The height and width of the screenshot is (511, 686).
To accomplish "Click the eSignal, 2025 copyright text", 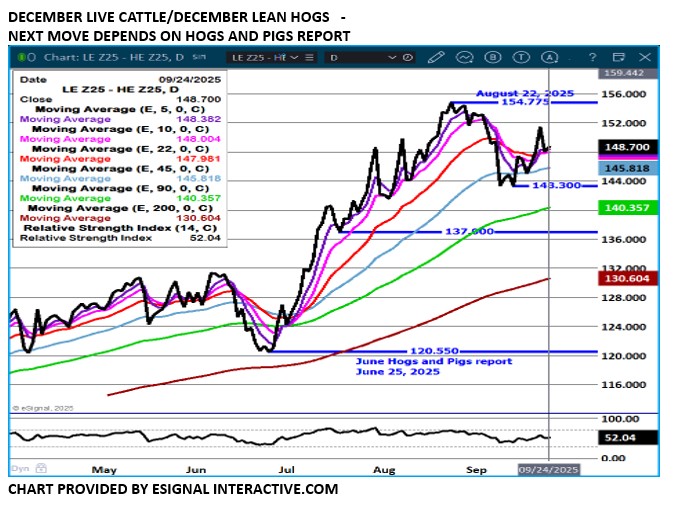I will 43,408.
